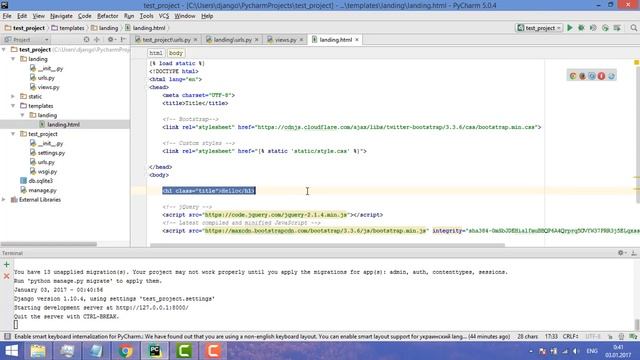This screenshot has height=360, width=640.
Task: Collapse the landing app folder
Action: (x=13, y=59)
